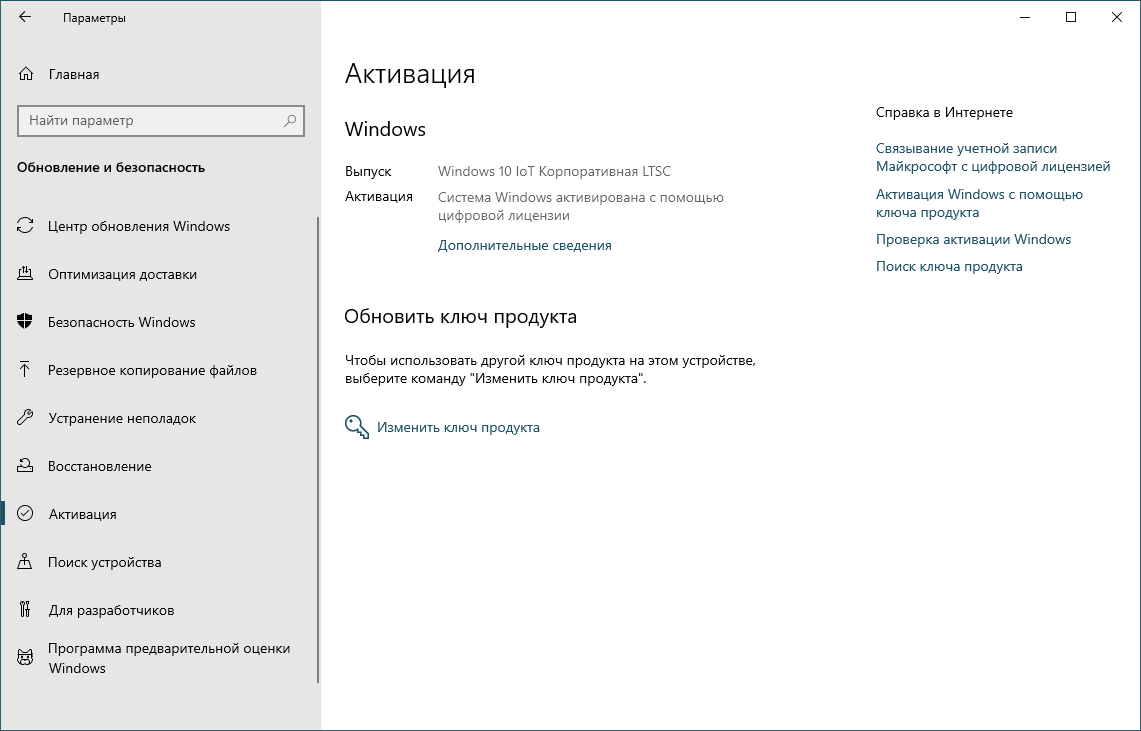Image resolution: width=1141 pixels, height=731 pixels.
Task: Click the Восстановление icon
Action: coord(25,466)
